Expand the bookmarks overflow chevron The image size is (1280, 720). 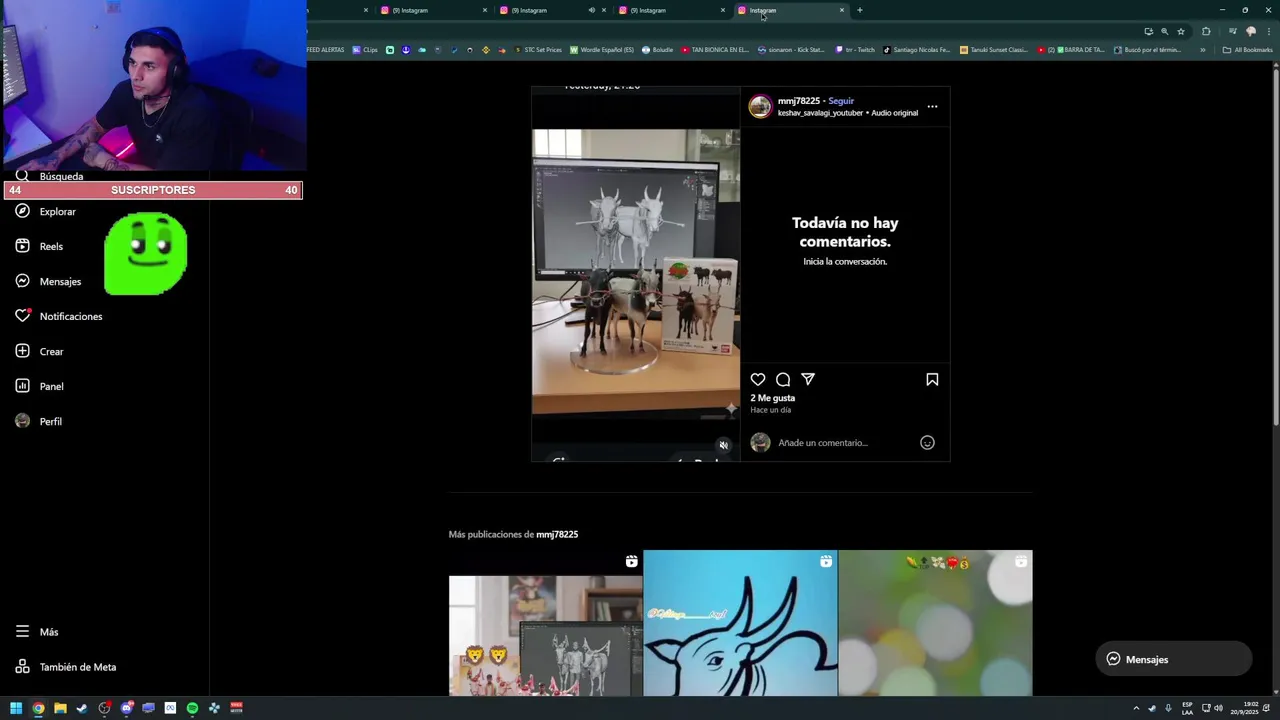pos(1202,50)
